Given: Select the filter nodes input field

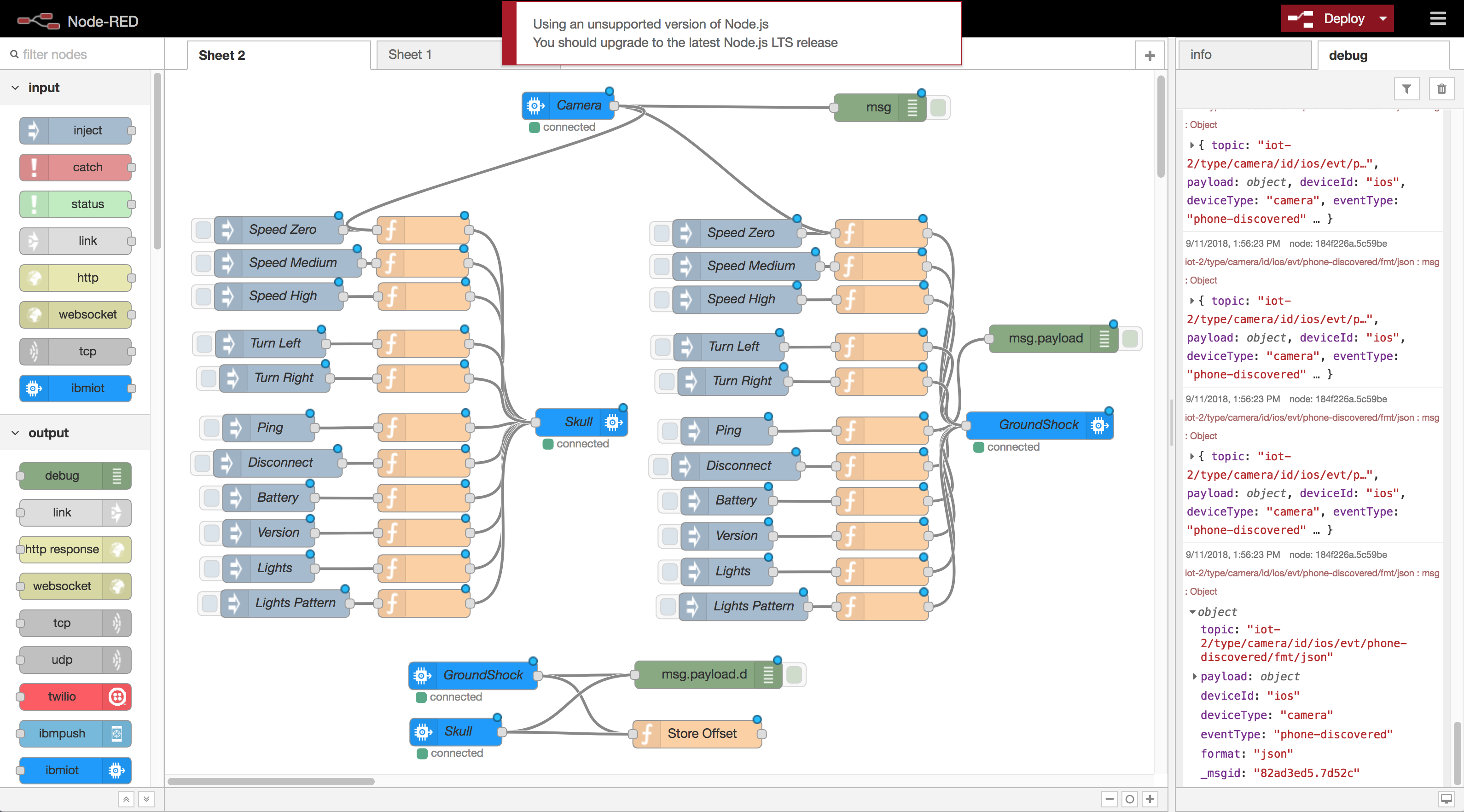Looking at the screenshot, I should [82, 54].
